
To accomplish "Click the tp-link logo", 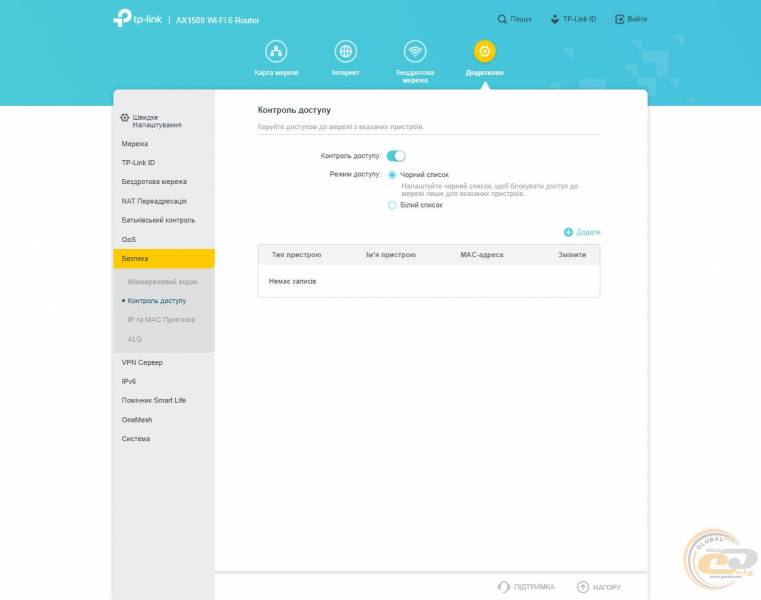I will (x=137, y=19).
